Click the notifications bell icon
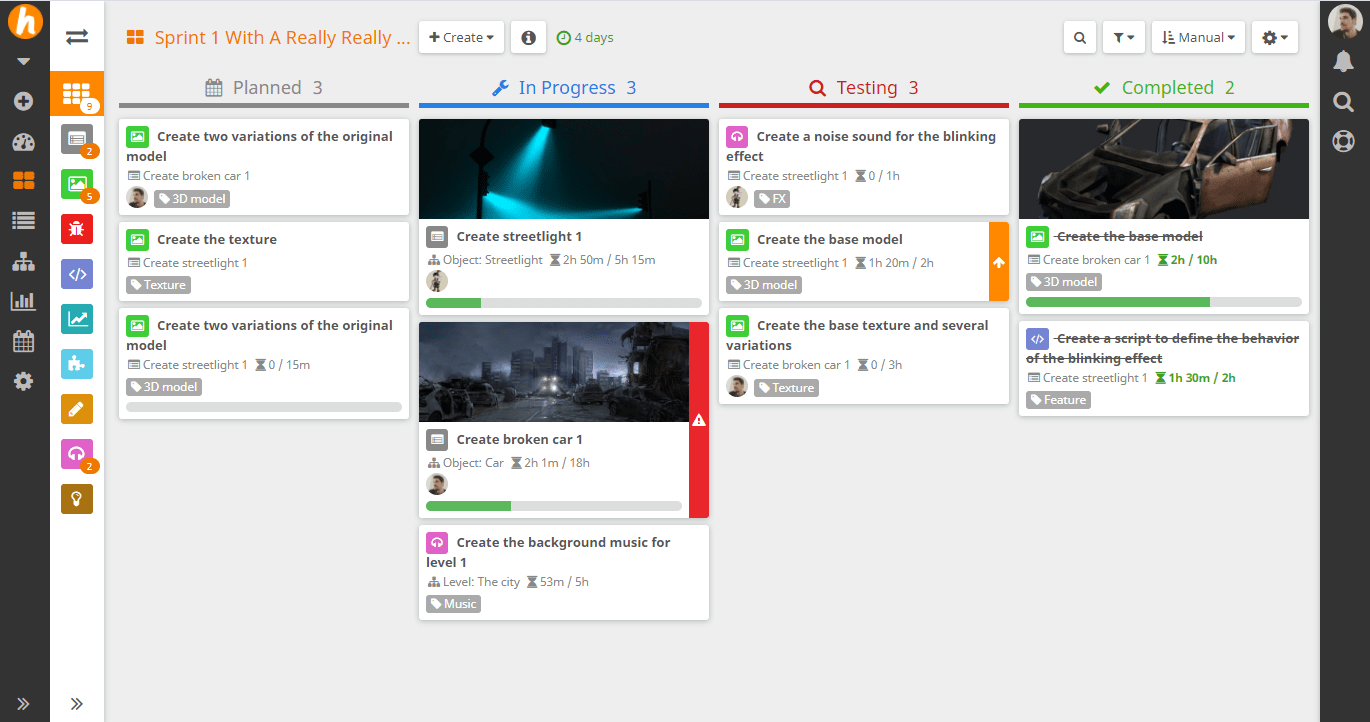Image resolution: width=1370 pixels, height=722 pixels. (x=1344, y=62)
